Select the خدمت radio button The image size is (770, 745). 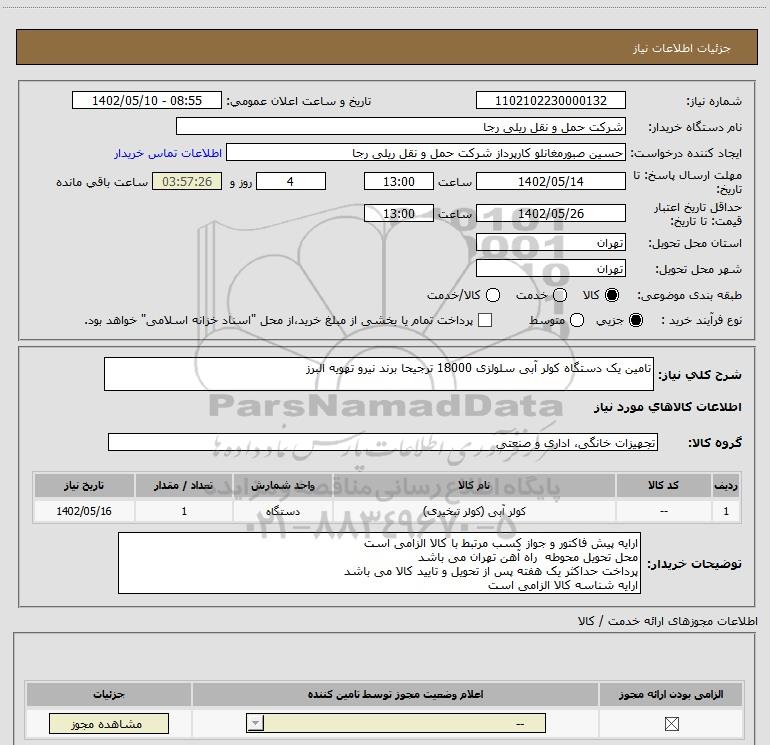coord(560,295)
